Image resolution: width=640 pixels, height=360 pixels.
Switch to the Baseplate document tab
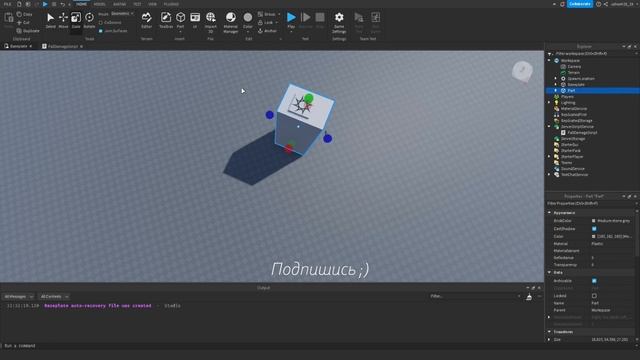[18, 46]
